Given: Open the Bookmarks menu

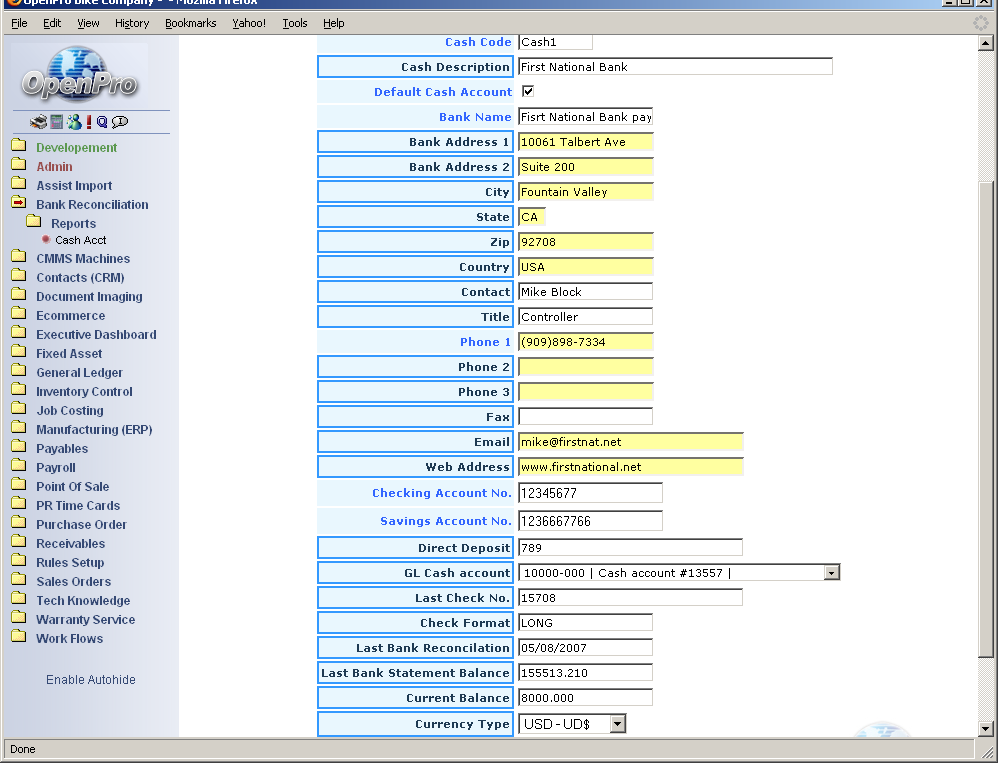Looking at the screenshot, I should pyautogui.click(x=190, y=23).
